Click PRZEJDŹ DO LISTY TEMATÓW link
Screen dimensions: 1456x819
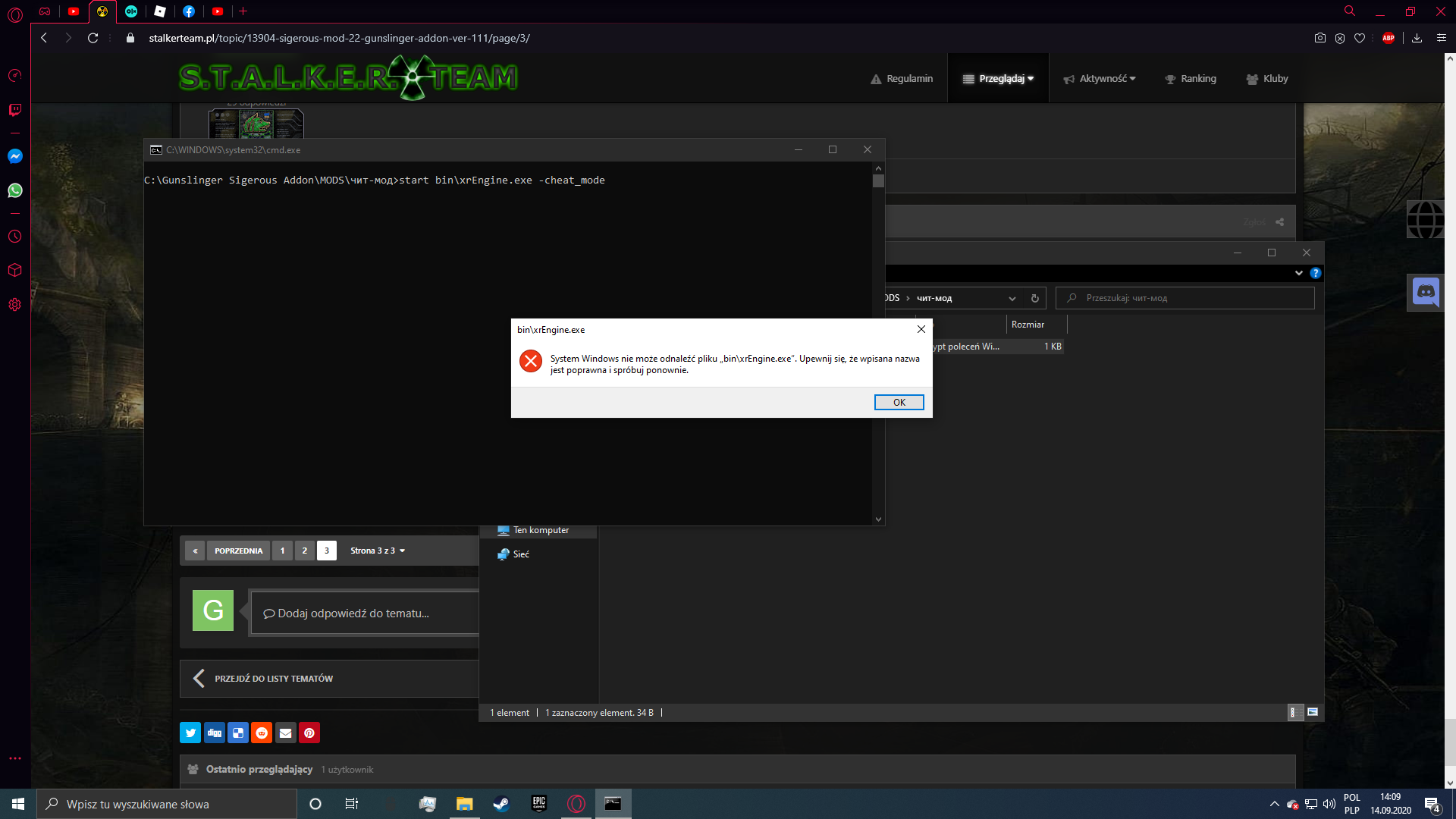273,679
